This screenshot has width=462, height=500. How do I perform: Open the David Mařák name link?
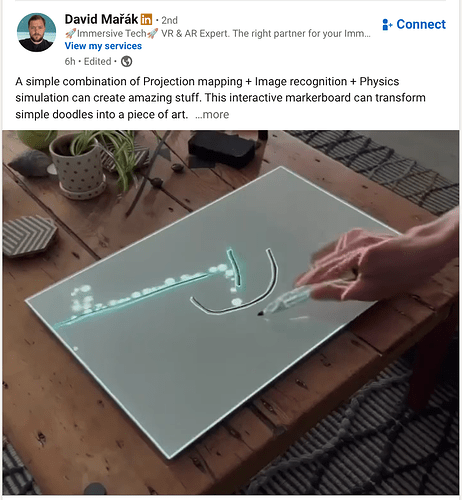101,19
